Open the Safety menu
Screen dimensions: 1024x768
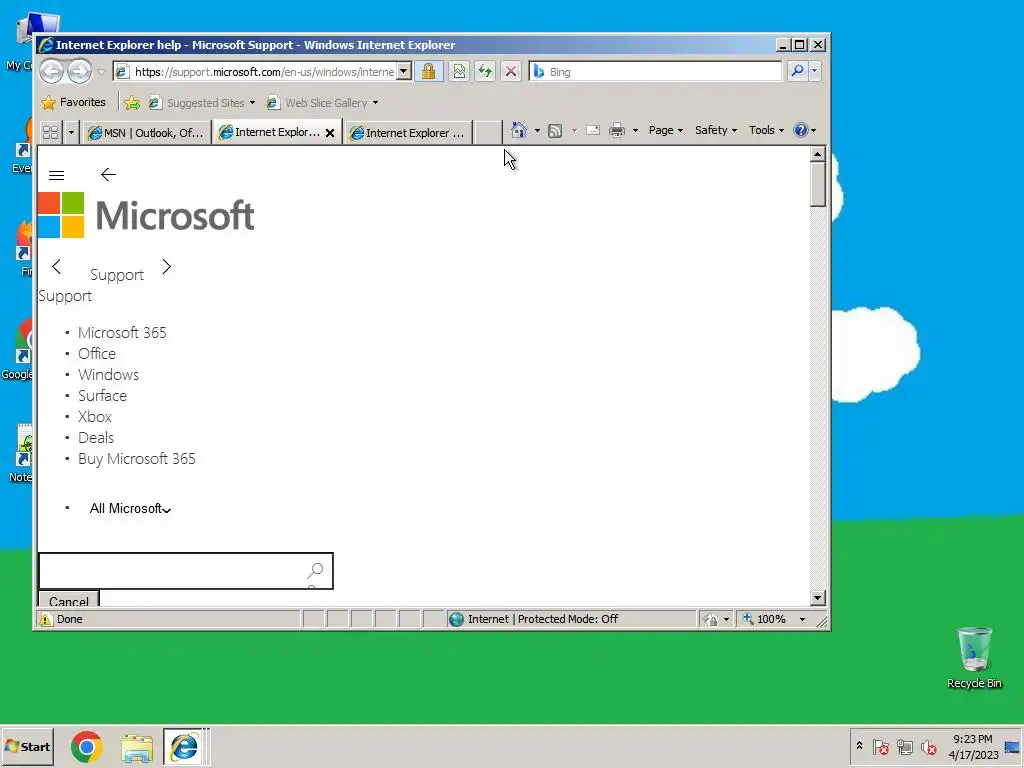click(716, 130)
